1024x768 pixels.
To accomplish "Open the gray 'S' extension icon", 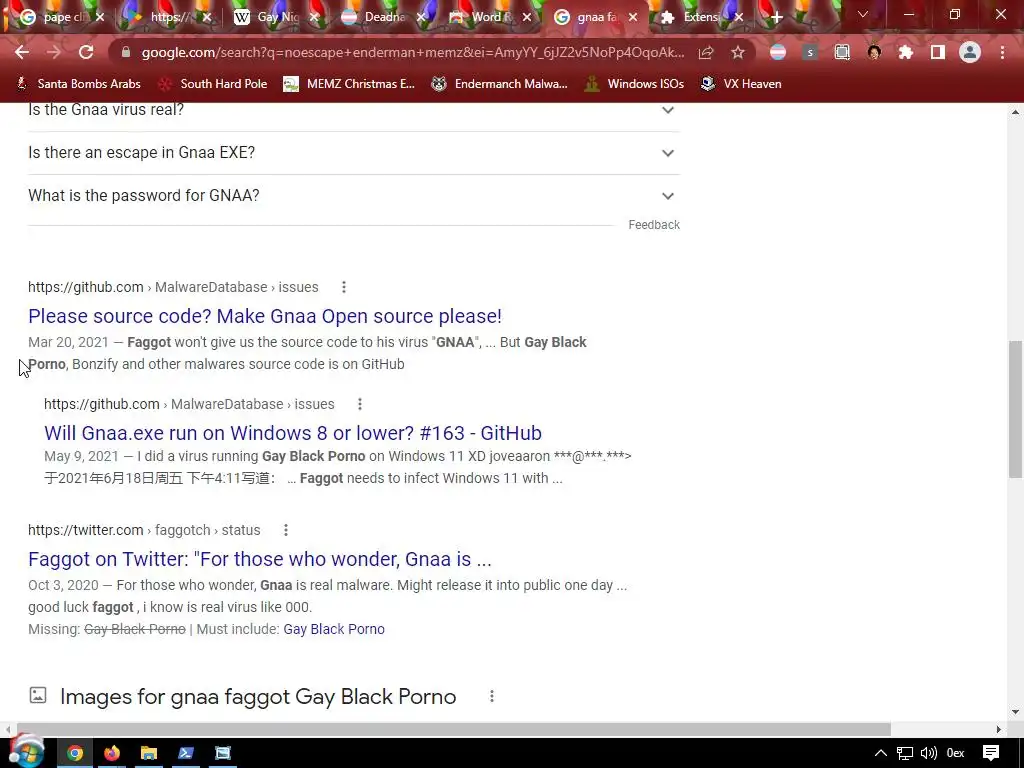I will [810, 52].
